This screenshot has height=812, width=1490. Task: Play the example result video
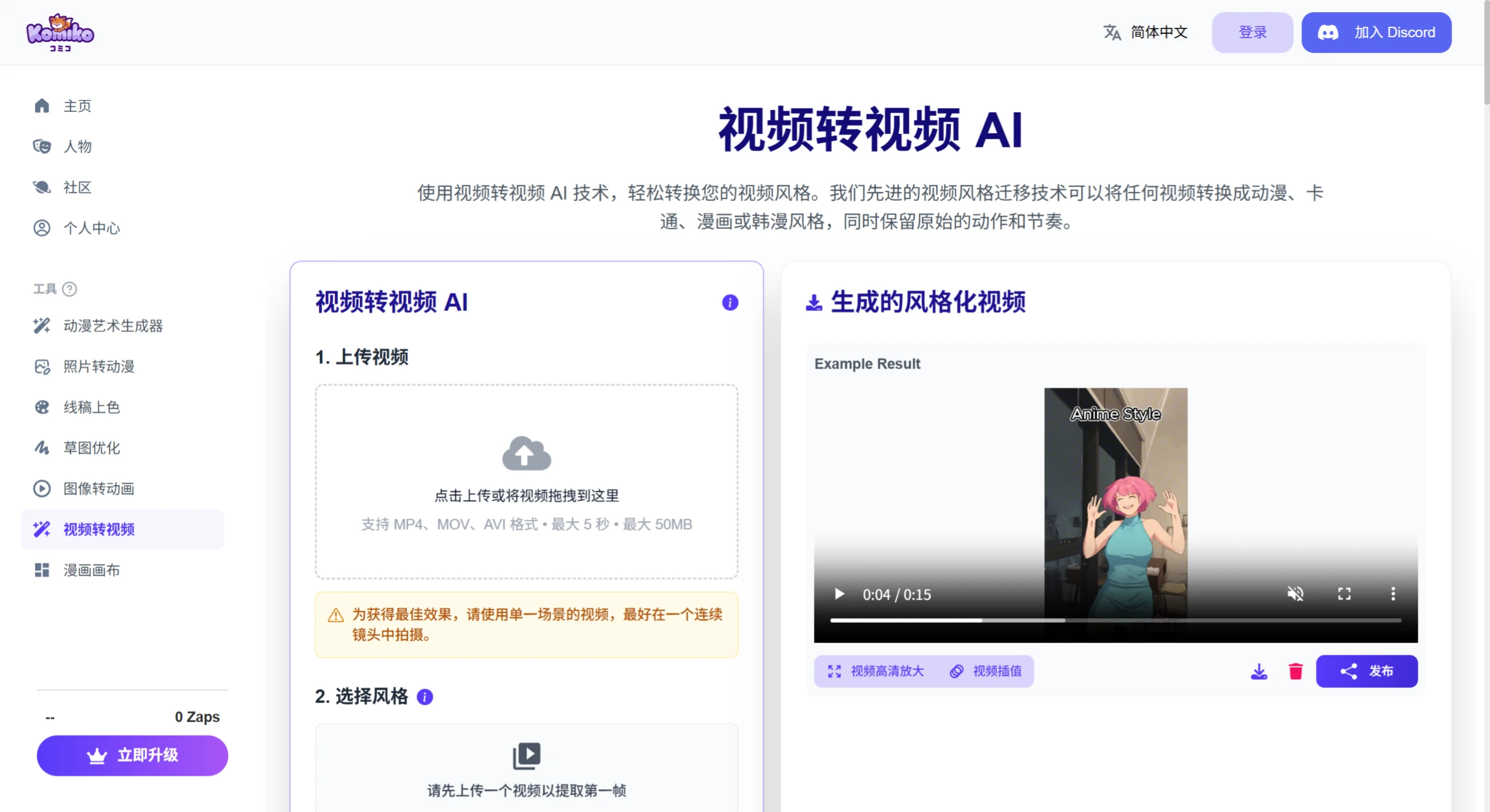click(839, 594)
